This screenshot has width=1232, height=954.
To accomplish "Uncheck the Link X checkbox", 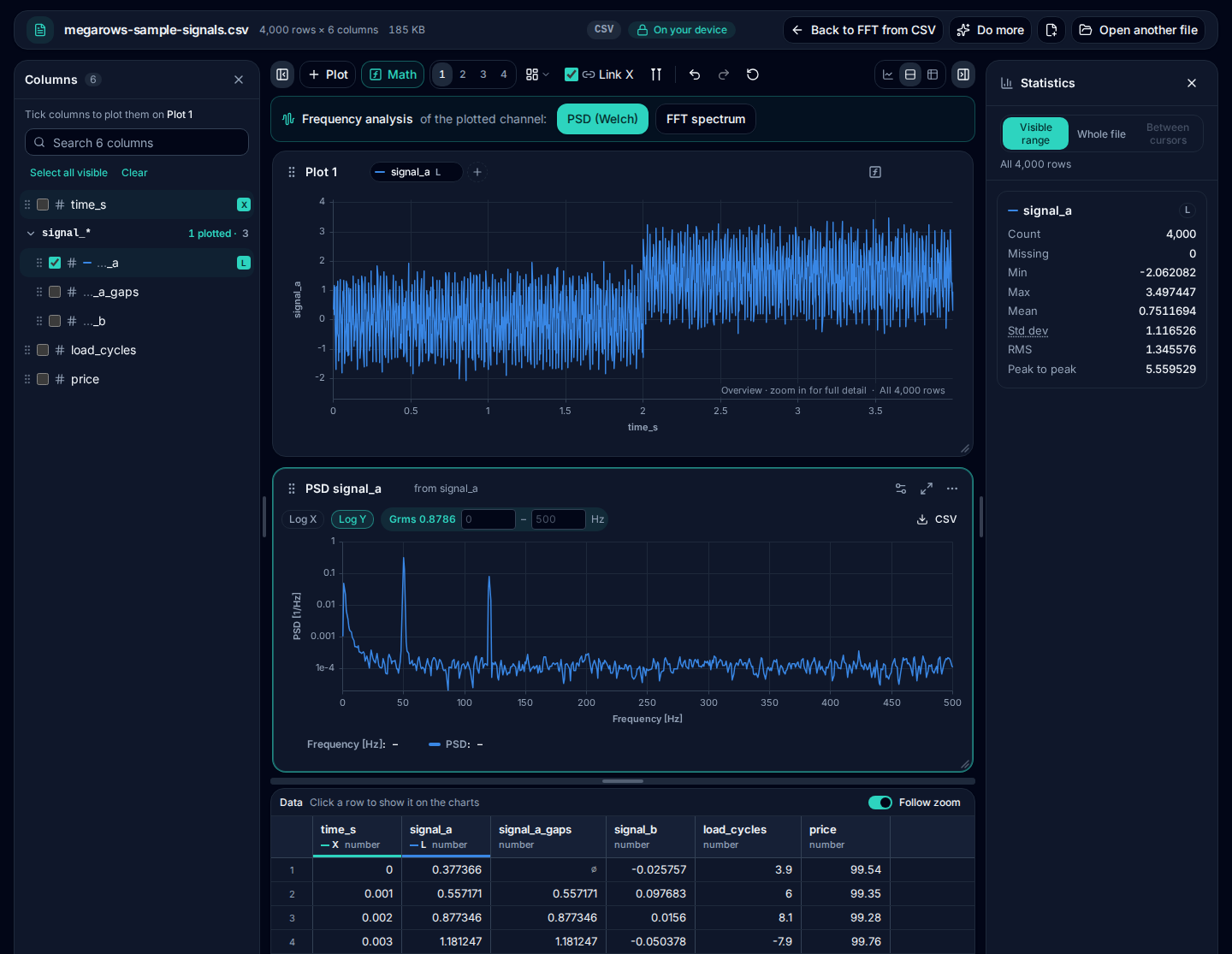I will click(x=572, y=74).
